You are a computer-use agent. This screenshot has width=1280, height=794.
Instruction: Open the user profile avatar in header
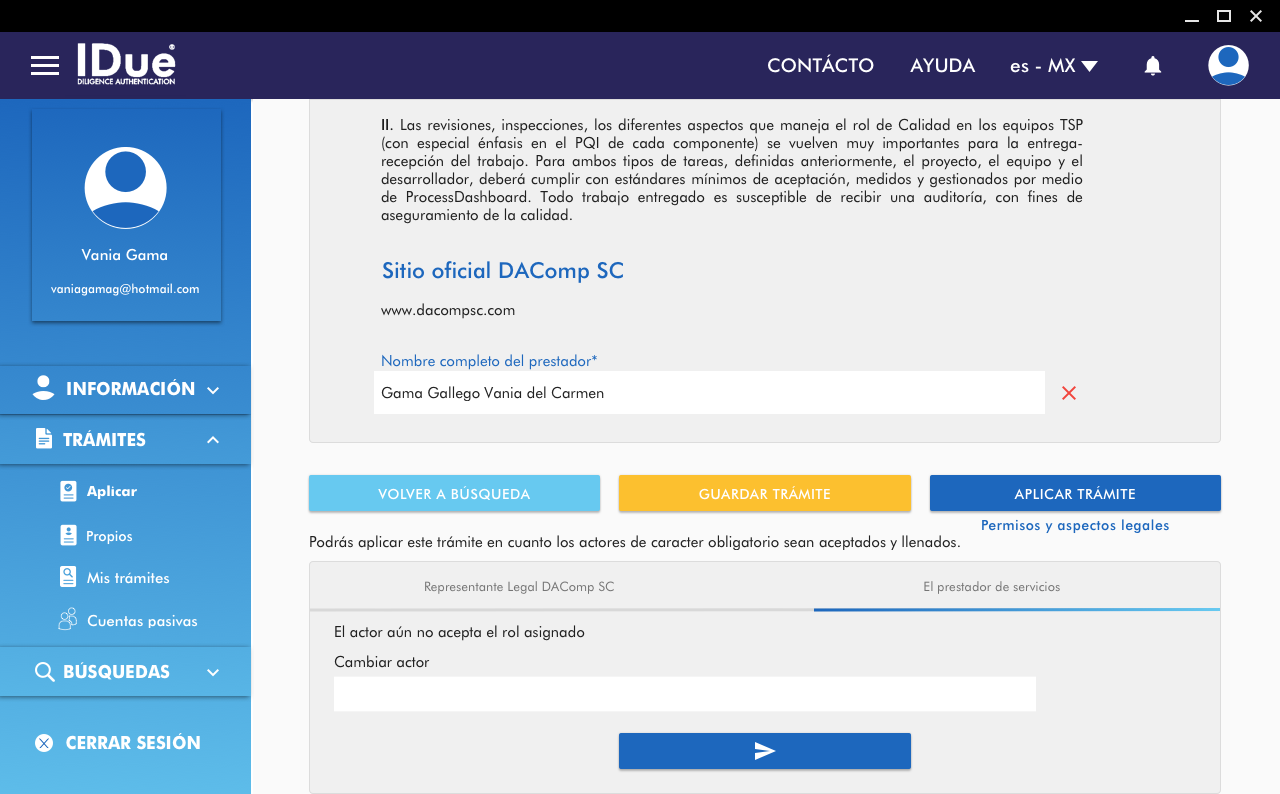click(1228, 66)
